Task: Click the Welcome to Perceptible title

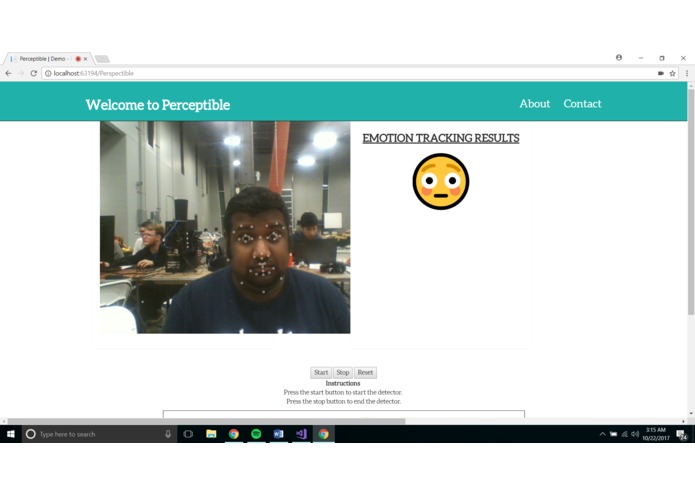Action: pyautogui.click(x=158, y=105)
